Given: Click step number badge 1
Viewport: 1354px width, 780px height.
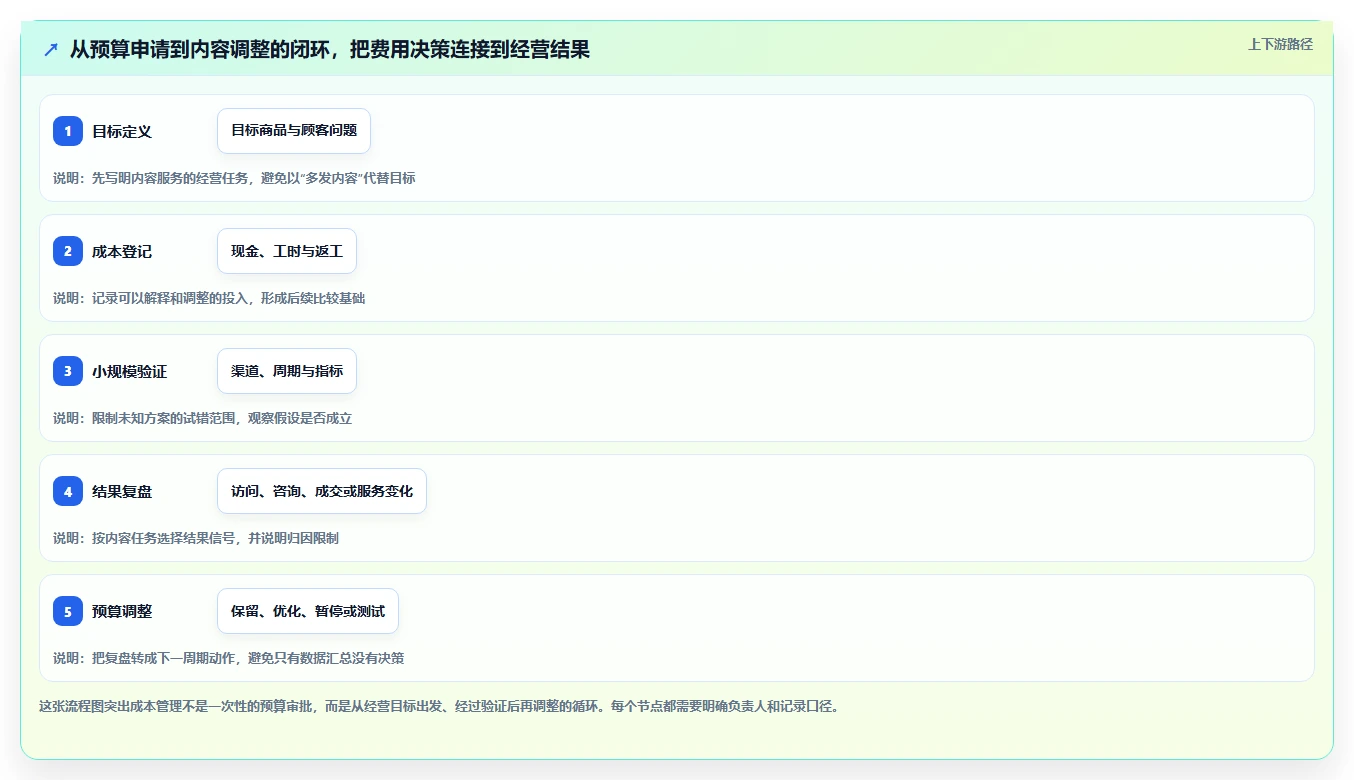Looking at the screenshot, I should [68, 131].
